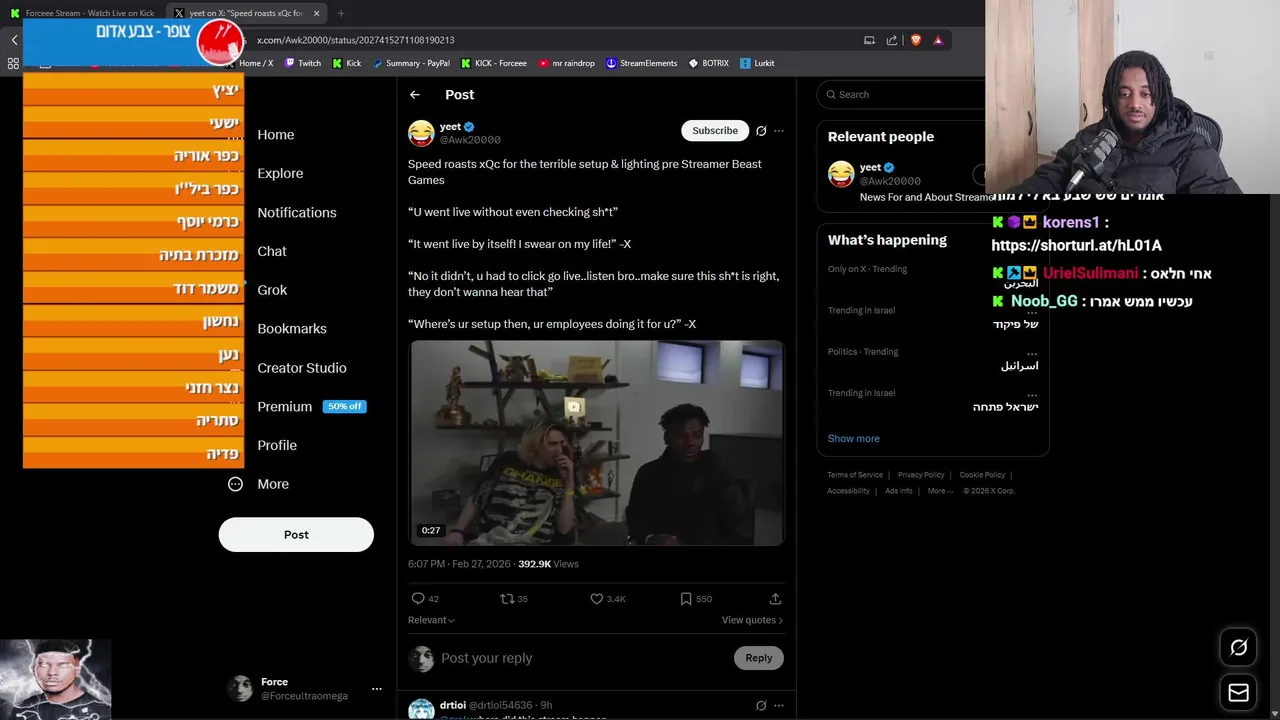Open Bookmarks in X sidebar
Viewport: 1280px width, 720px height.
292,328
